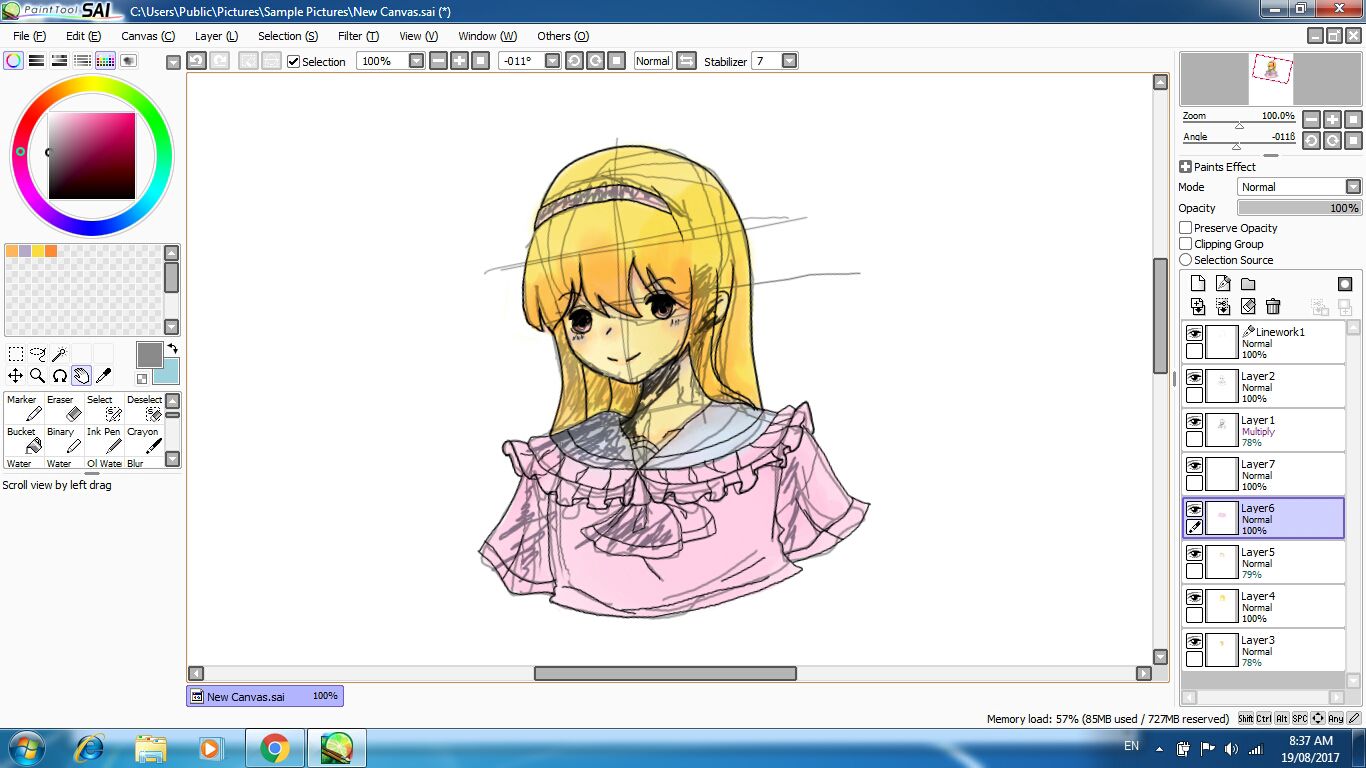Toggle the Swatches panel icon
Screen dimensions: 1366x768
coord(106,61)
